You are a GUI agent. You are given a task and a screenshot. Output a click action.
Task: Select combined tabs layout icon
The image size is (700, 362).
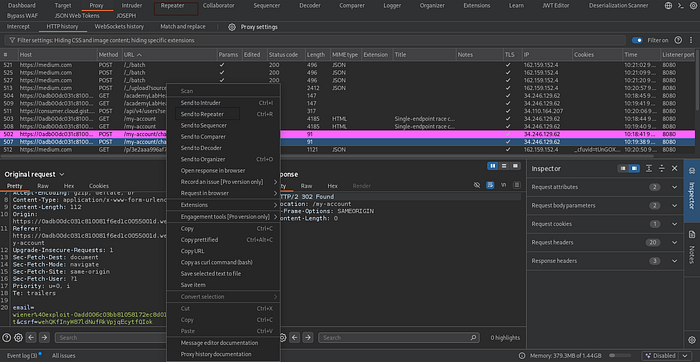[x=515, y=166]
